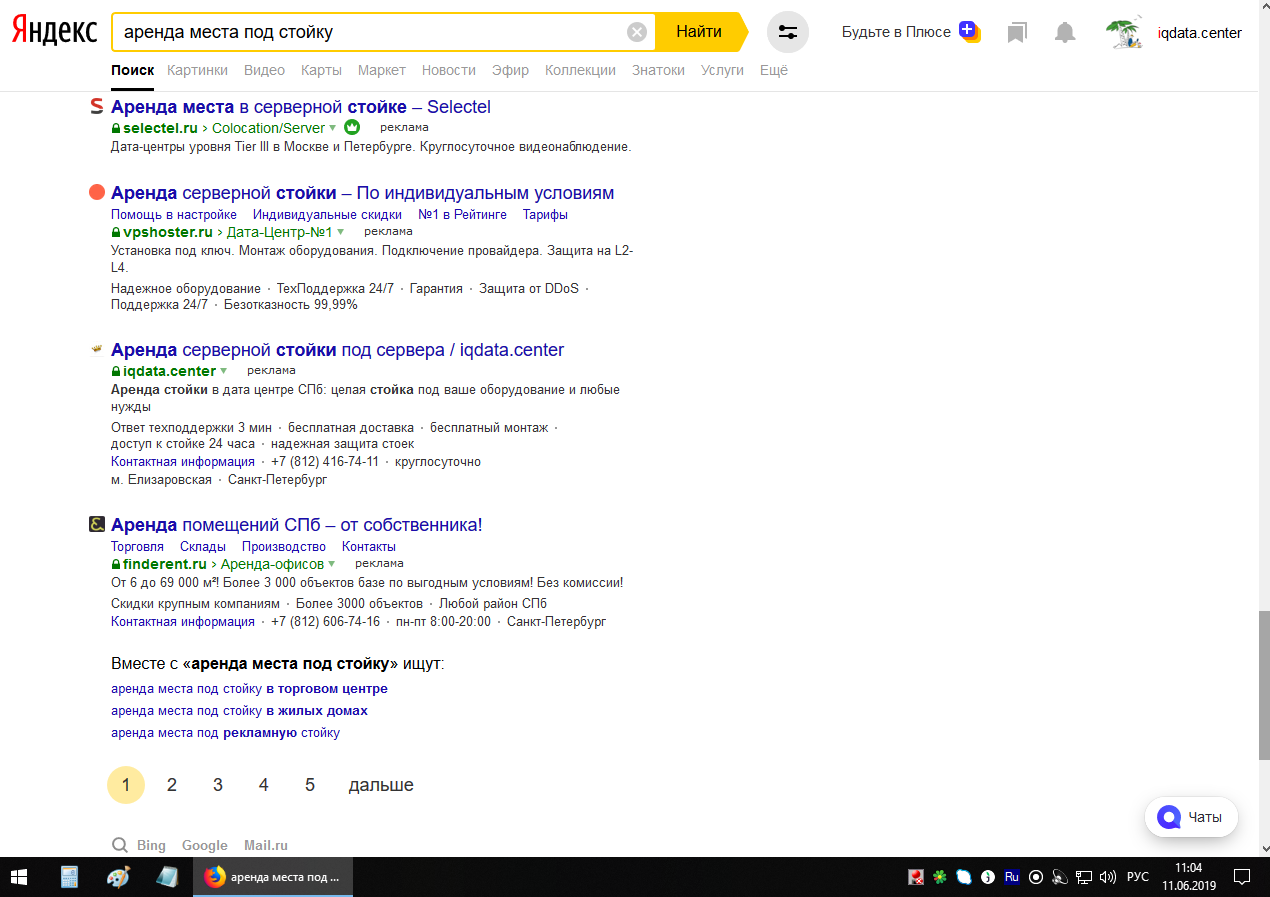The width and height of the screenshot is (1270, 897).
Task: Launch Calculator from the taskbar
Action: tap(69, 877)
